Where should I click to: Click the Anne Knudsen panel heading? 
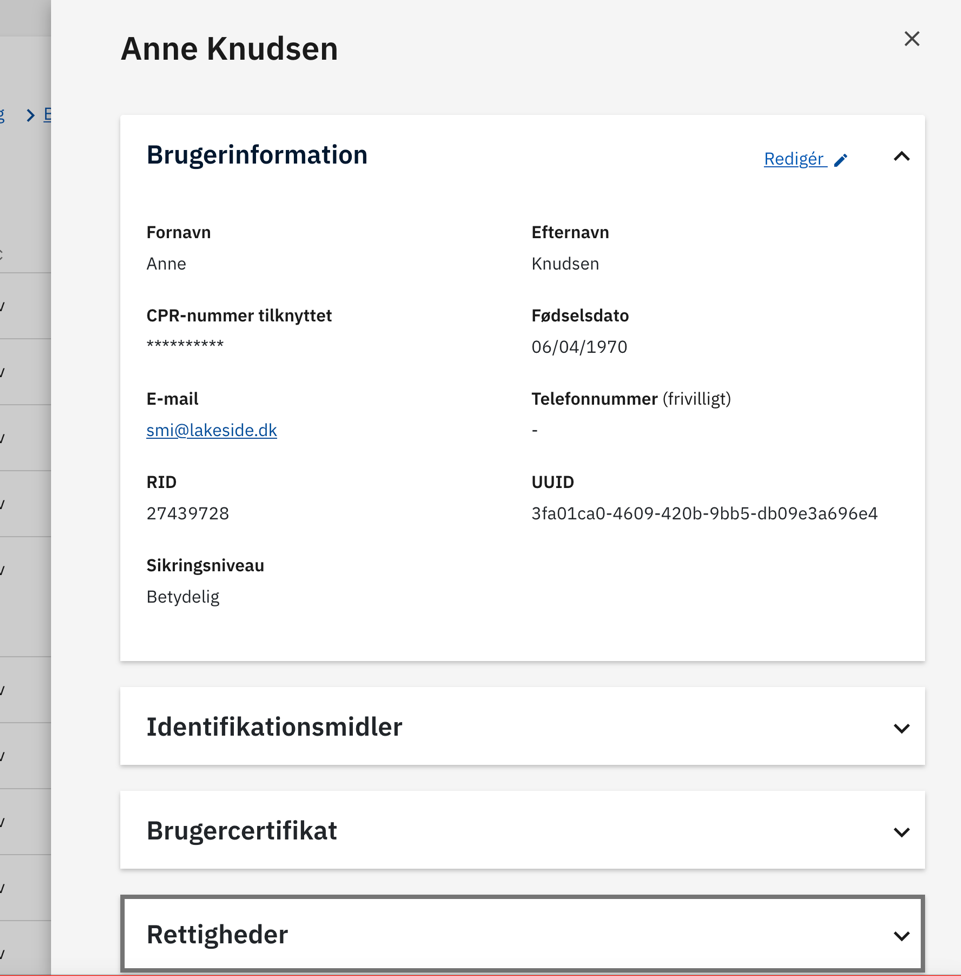[229, 49]
